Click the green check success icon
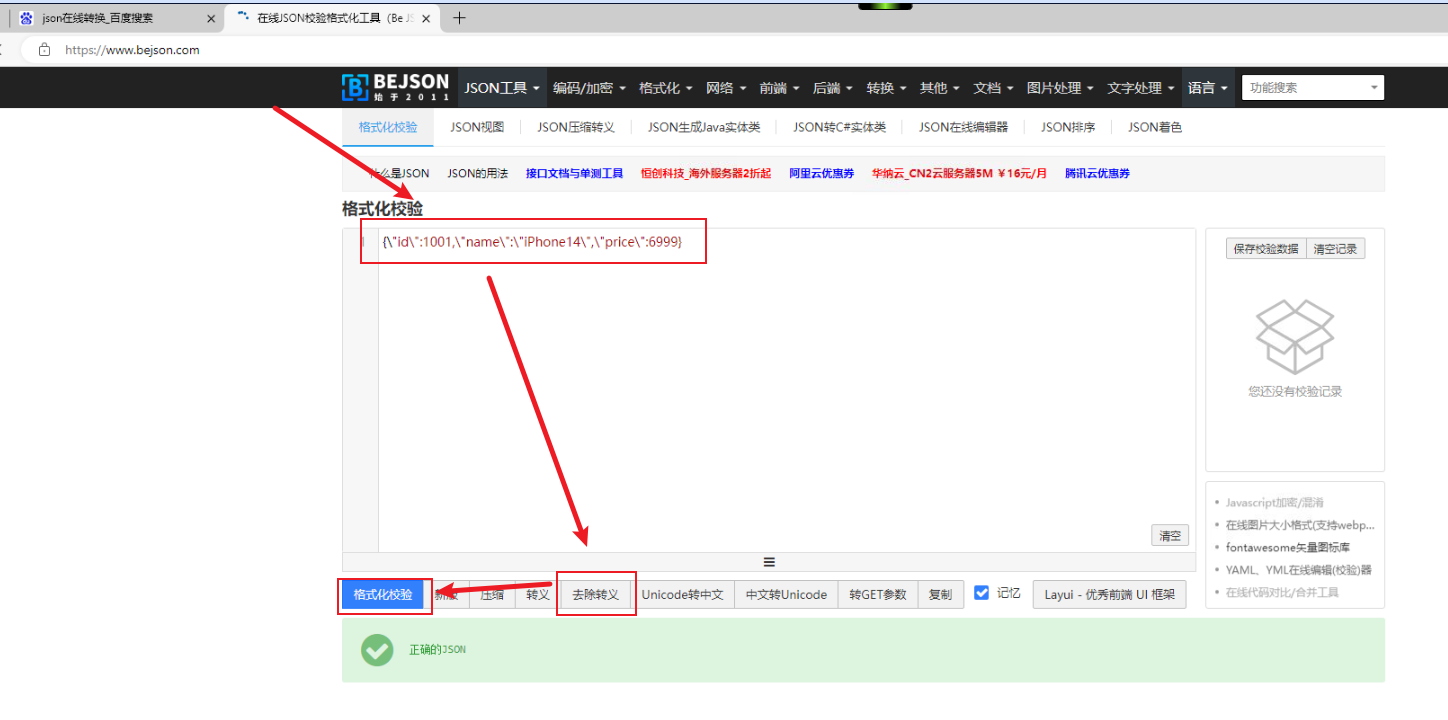Screen dimensions: 1448x720 point(377,650)
